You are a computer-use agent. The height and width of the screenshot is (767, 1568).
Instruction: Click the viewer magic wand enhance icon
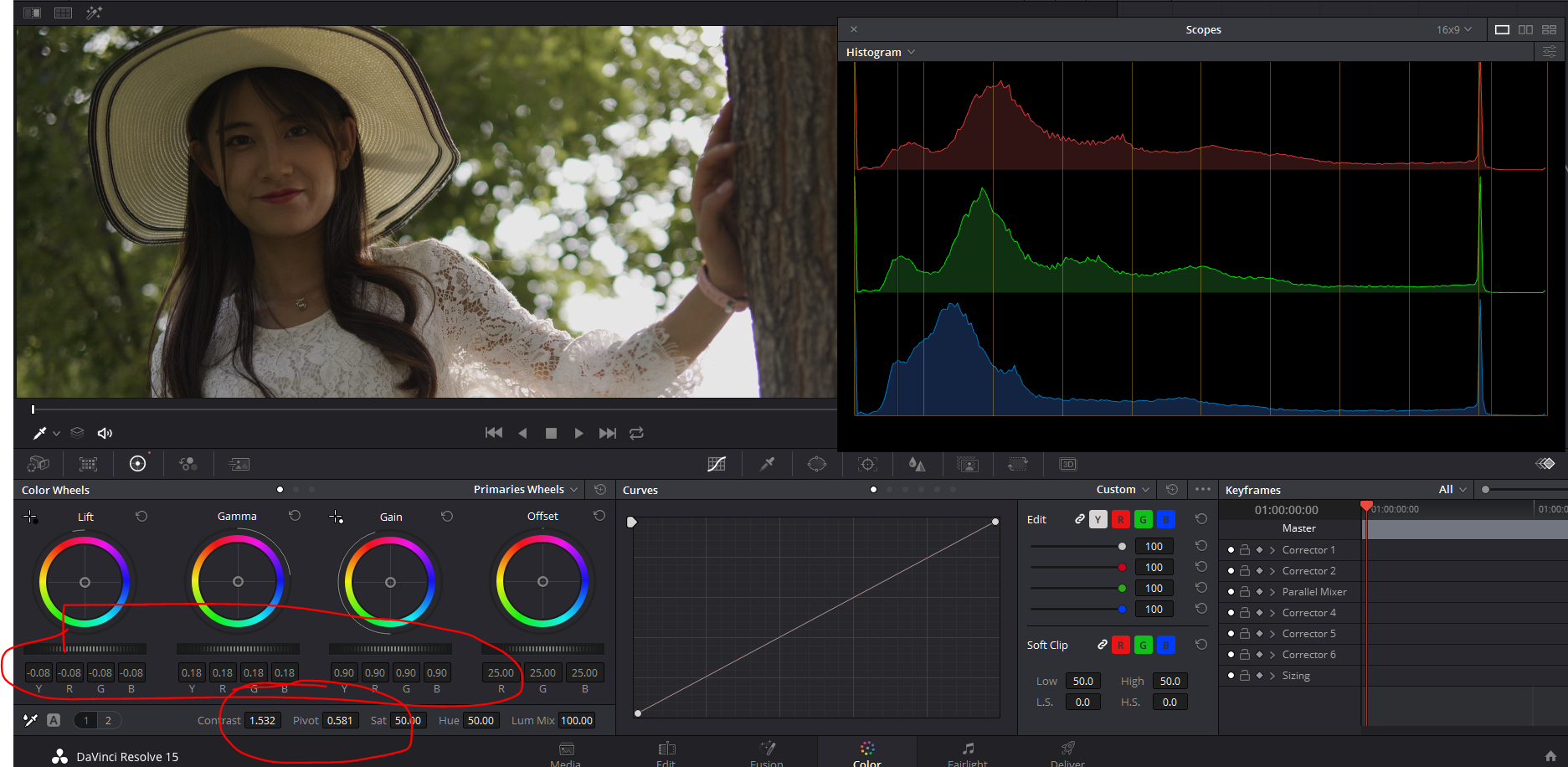(x=94, y=13)
